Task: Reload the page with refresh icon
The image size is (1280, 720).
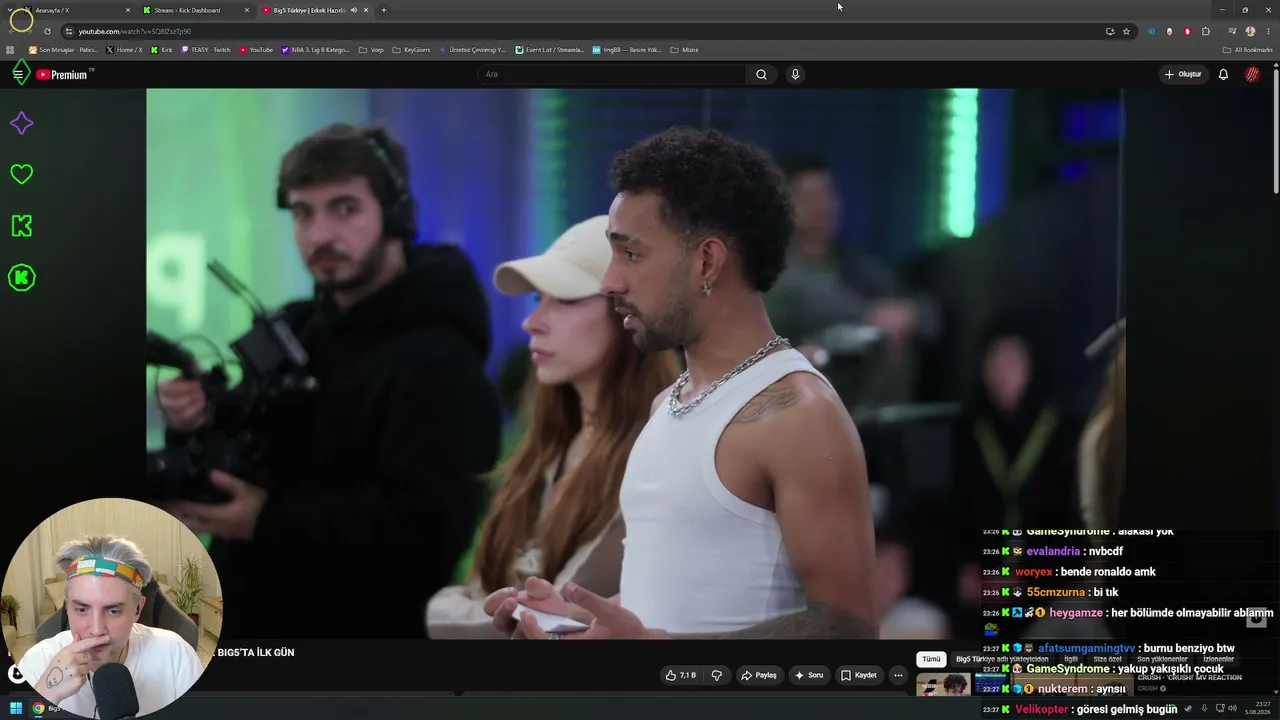Action: [47, 31]
